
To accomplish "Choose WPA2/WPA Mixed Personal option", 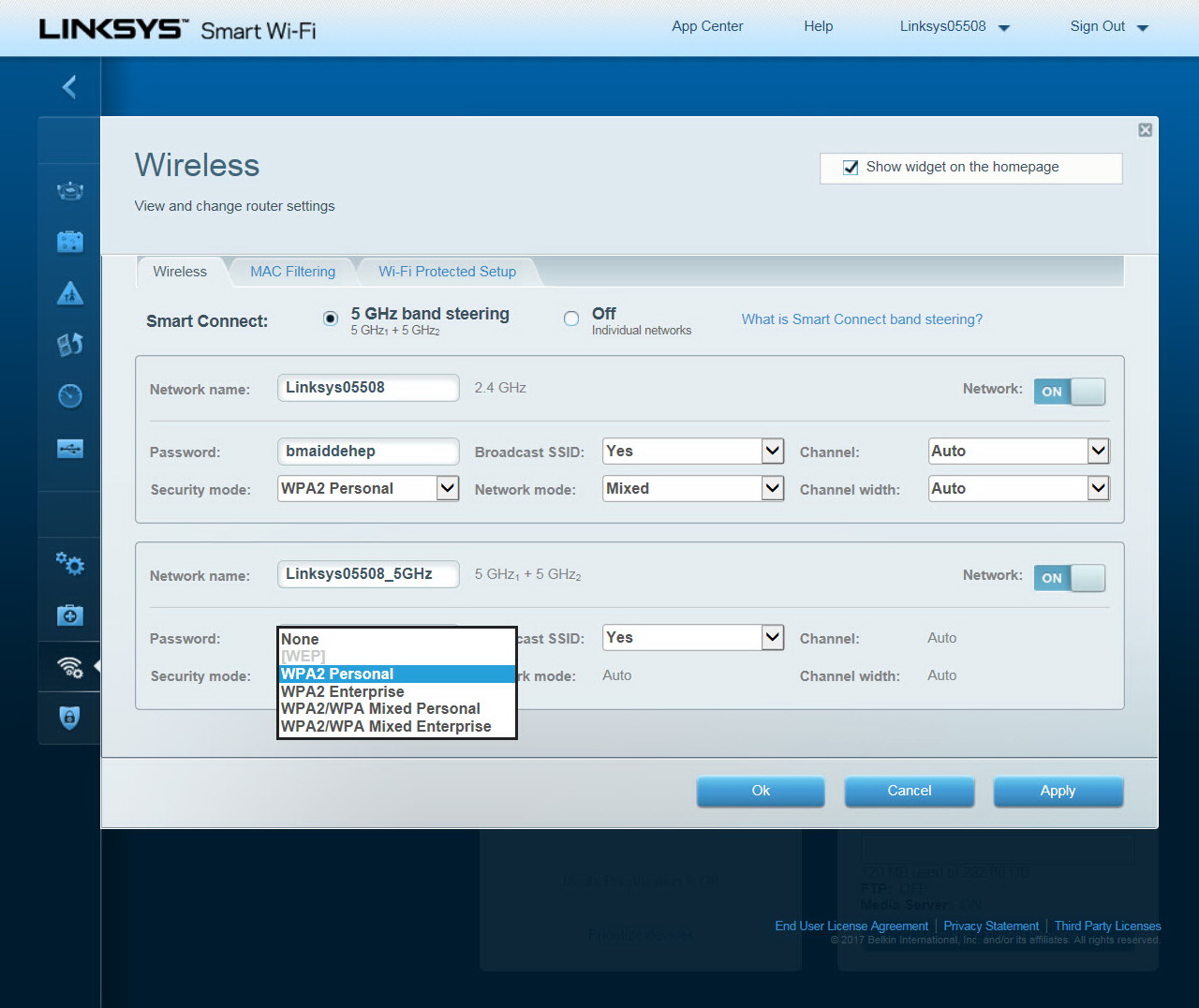I will [x=397, y=709].
